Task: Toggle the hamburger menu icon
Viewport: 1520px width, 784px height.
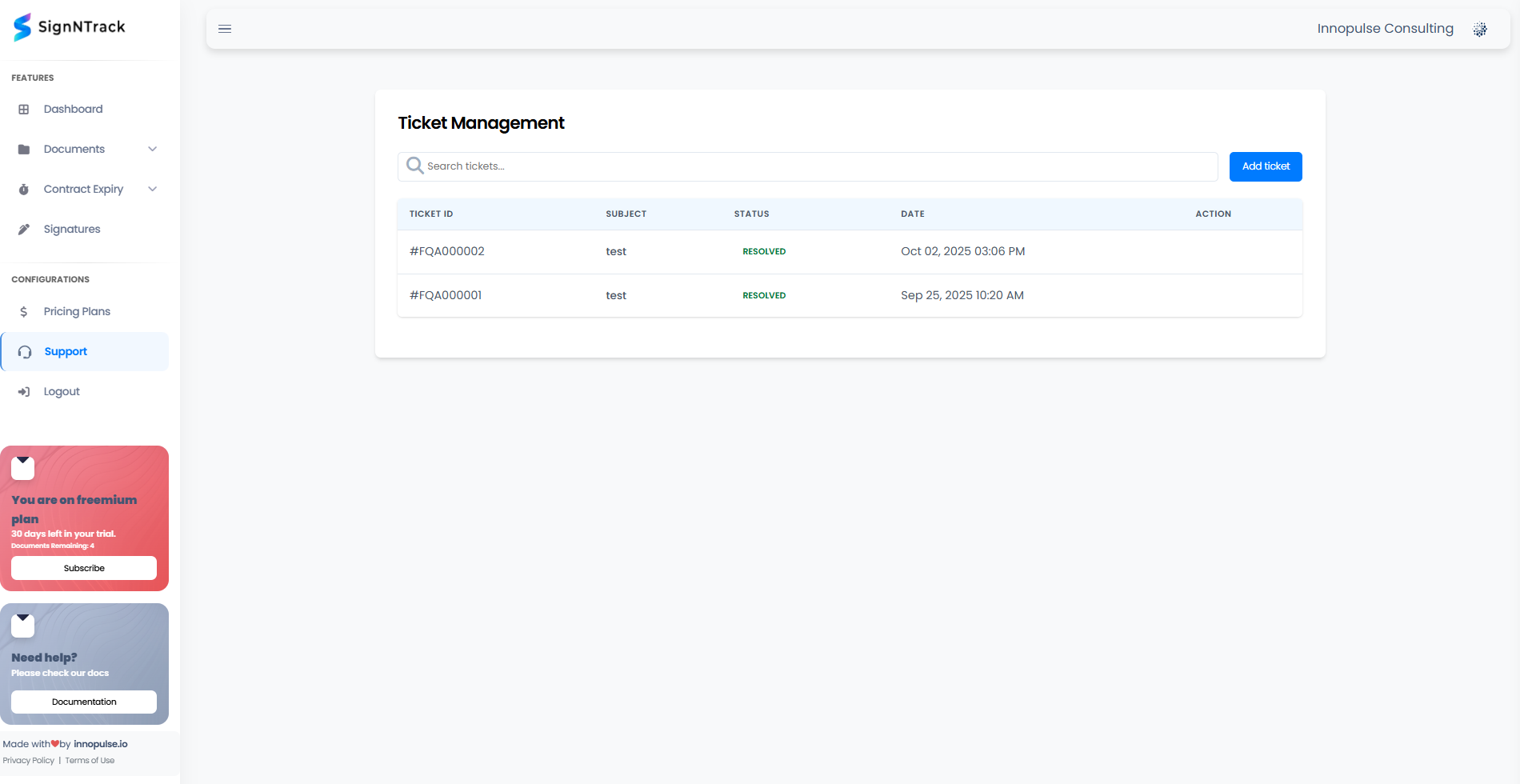Action: click(x=225, y=29)
